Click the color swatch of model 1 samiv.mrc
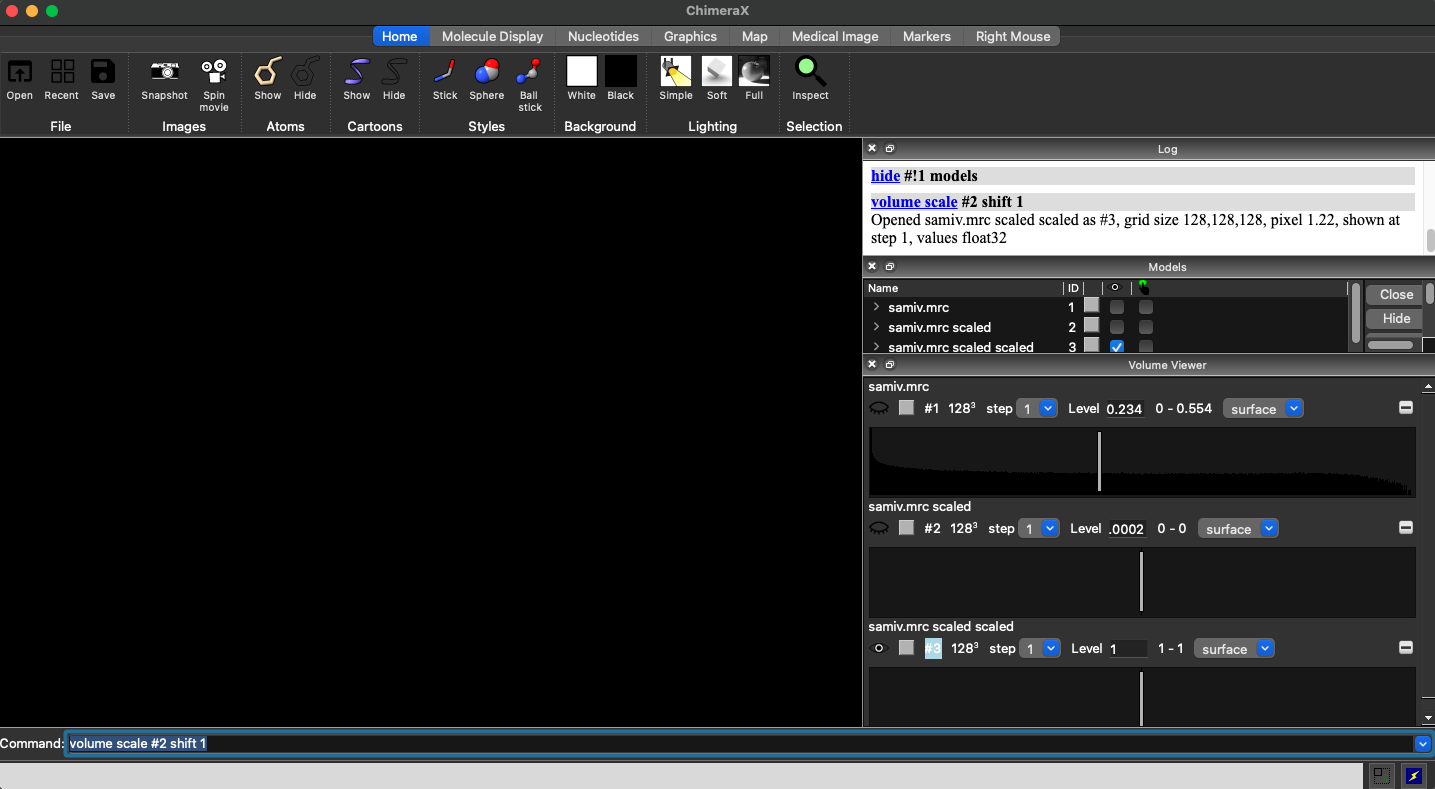 [1091, 306]
